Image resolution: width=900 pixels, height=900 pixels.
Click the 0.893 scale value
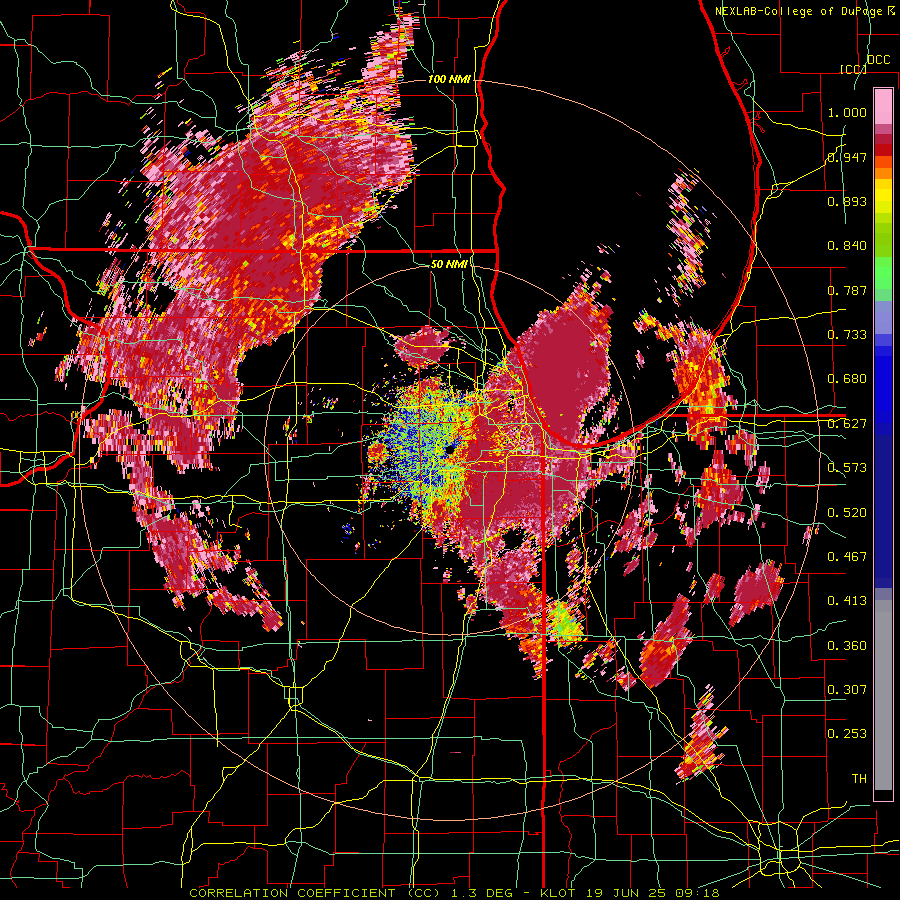[847, 201]
